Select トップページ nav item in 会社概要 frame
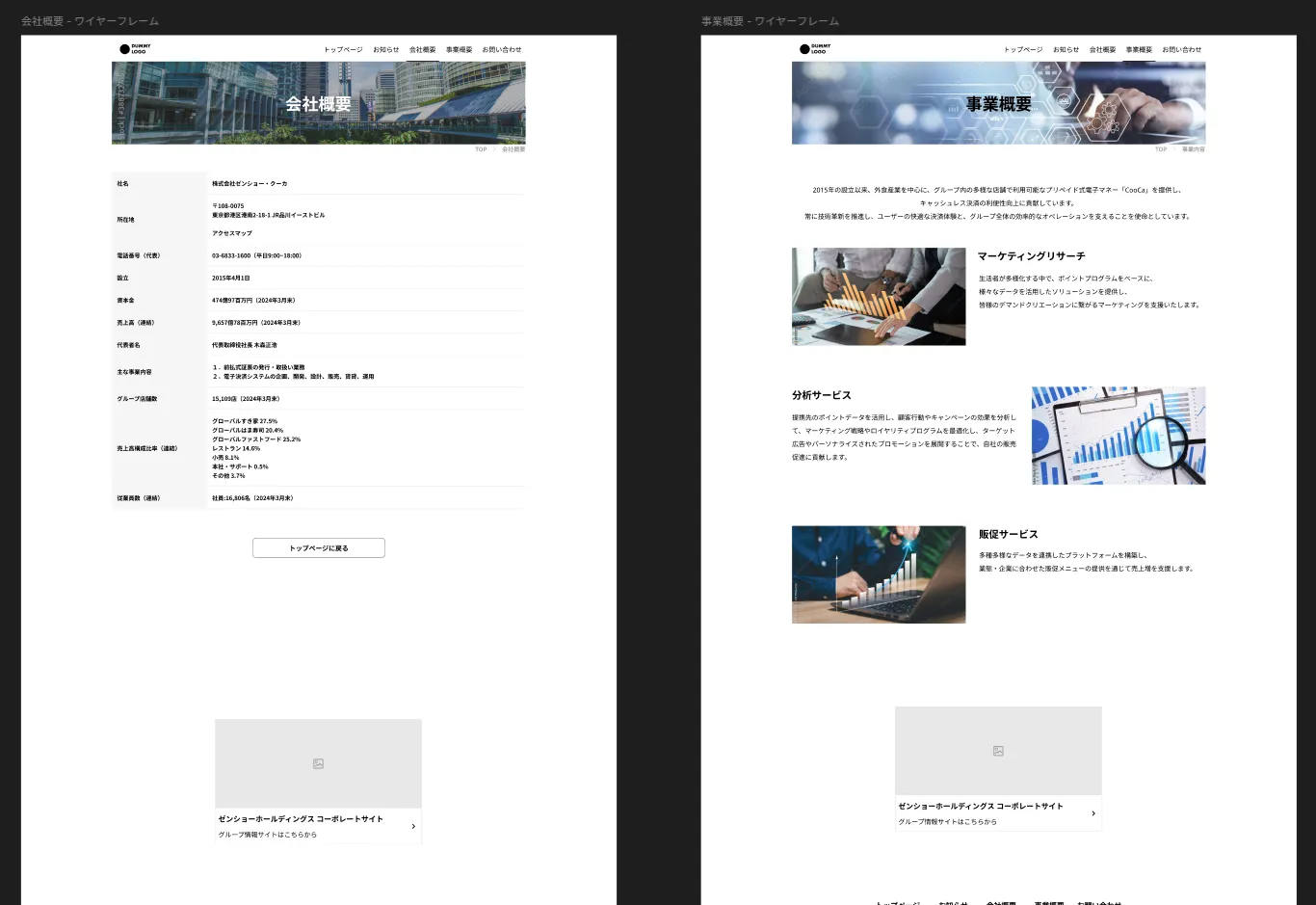This screenshot has width=1316, height=905. click(343, 49)
